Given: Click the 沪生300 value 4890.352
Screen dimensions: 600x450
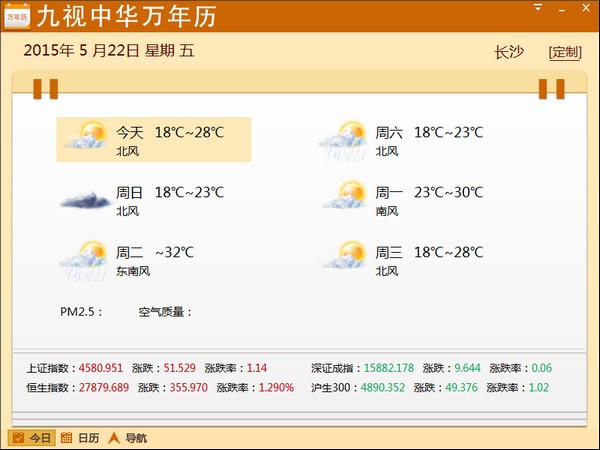Looking at the screenshot, I should 383,388.
